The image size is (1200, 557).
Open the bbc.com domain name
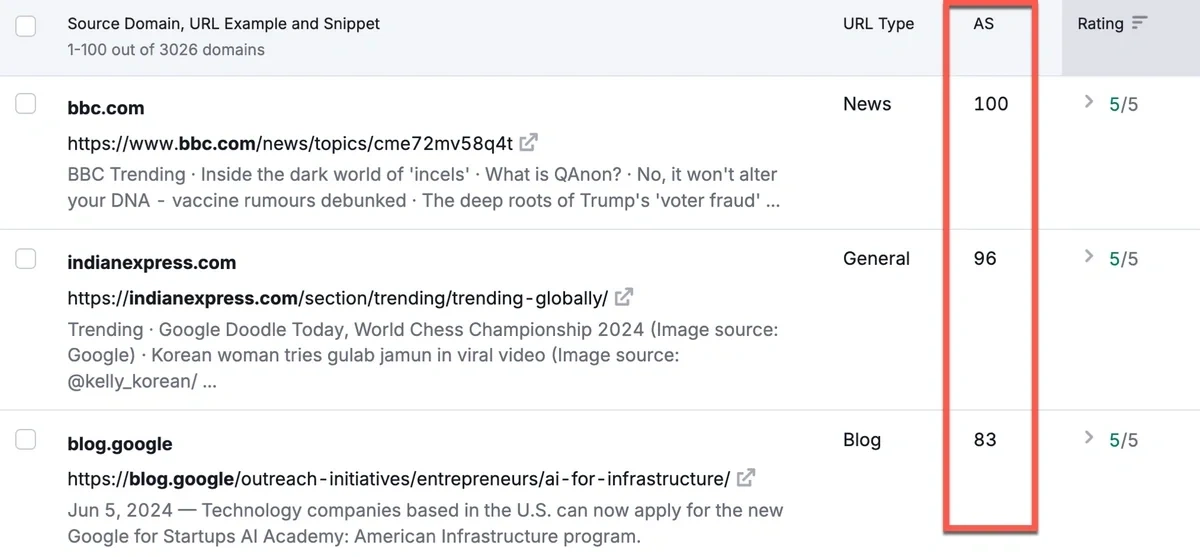[x=106, y=108]
